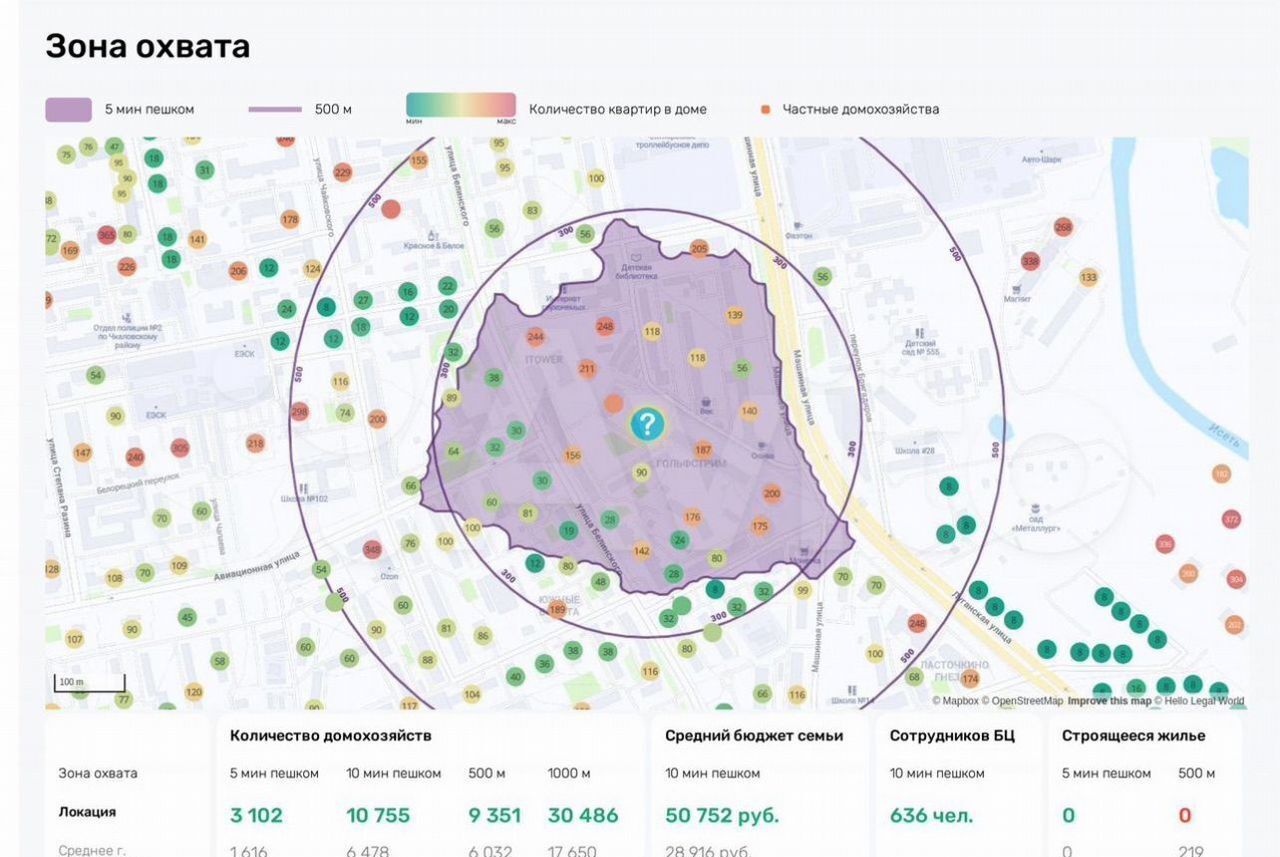Select the 218 house marker
The height and width of the screenshot is (857, 1280).
click(x=255, y=443)
